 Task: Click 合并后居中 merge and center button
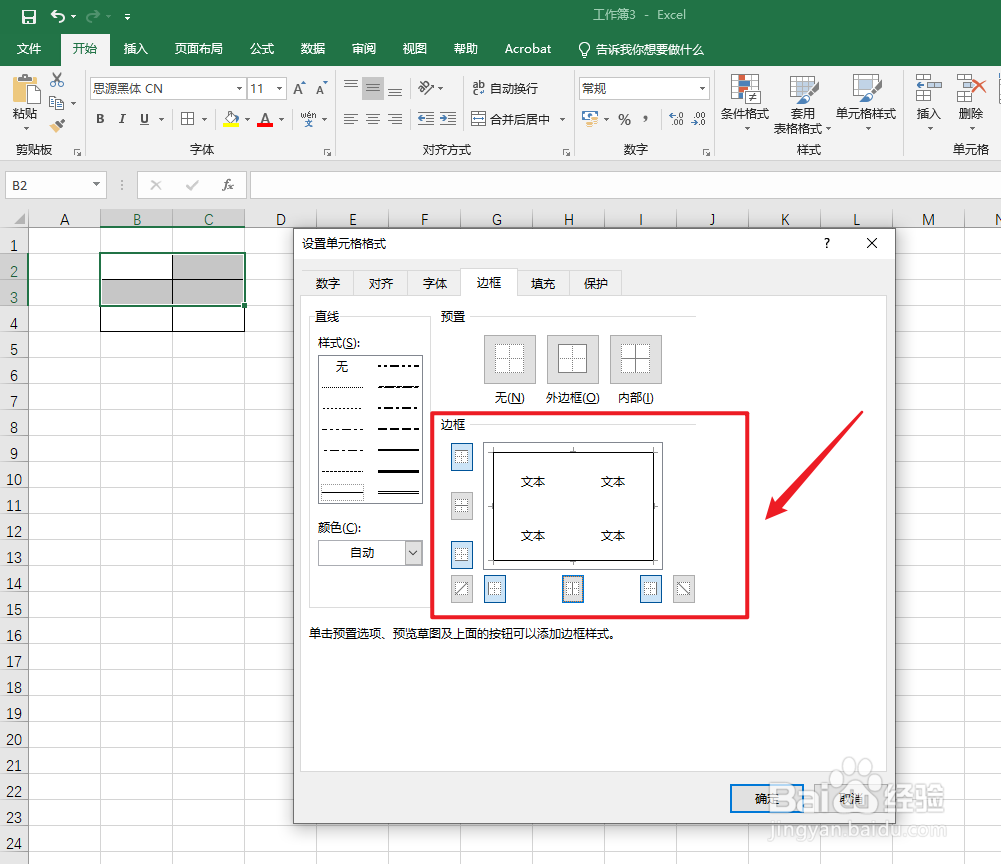[511, 119]
